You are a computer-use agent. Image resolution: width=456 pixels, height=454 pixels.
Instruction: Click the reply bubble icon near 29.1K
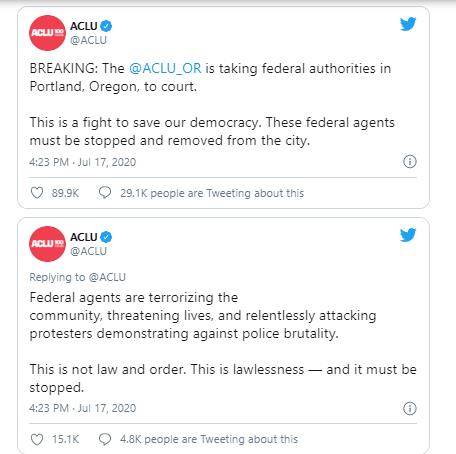pos(105,193)
